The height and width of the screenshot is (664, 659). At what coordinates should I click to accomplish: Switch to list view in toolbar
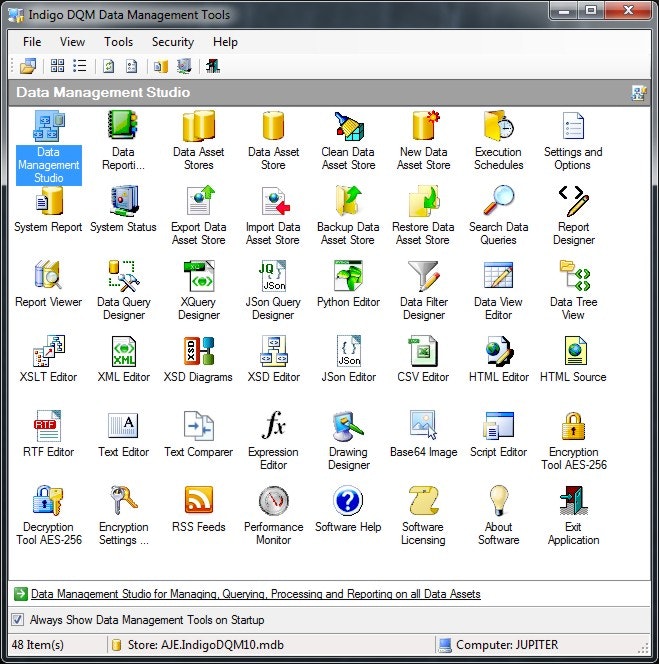click(80, 66)
